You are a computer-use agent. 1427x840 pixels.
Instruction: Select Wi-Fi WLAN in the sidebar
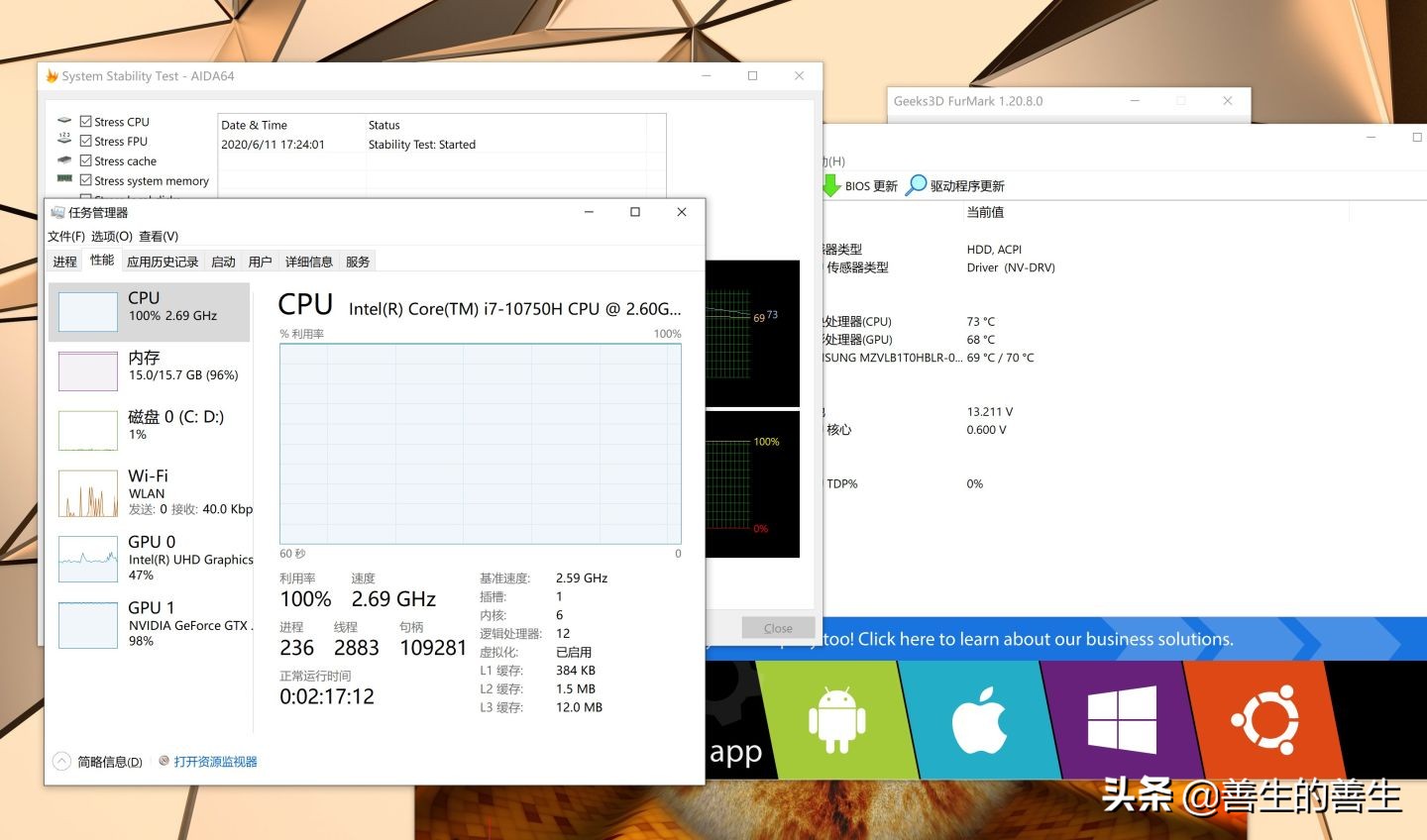coord(150,493)
